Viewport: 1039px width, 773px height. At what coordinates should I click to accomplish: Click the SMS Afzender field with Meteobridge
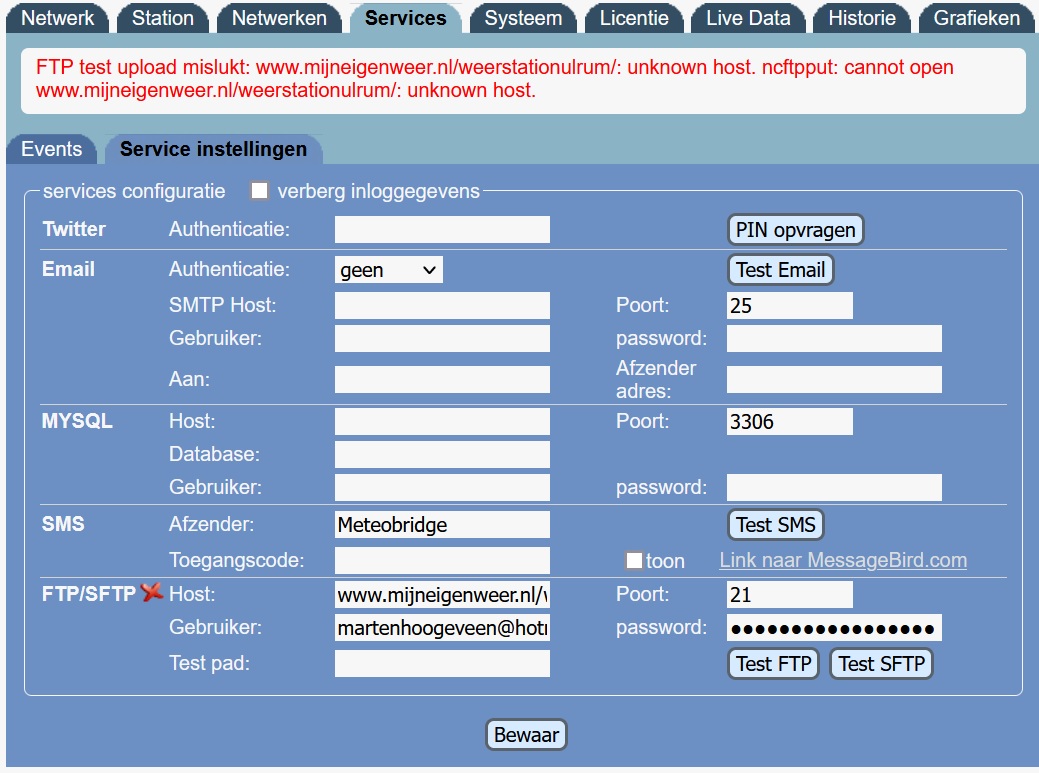tap(442, 525)
